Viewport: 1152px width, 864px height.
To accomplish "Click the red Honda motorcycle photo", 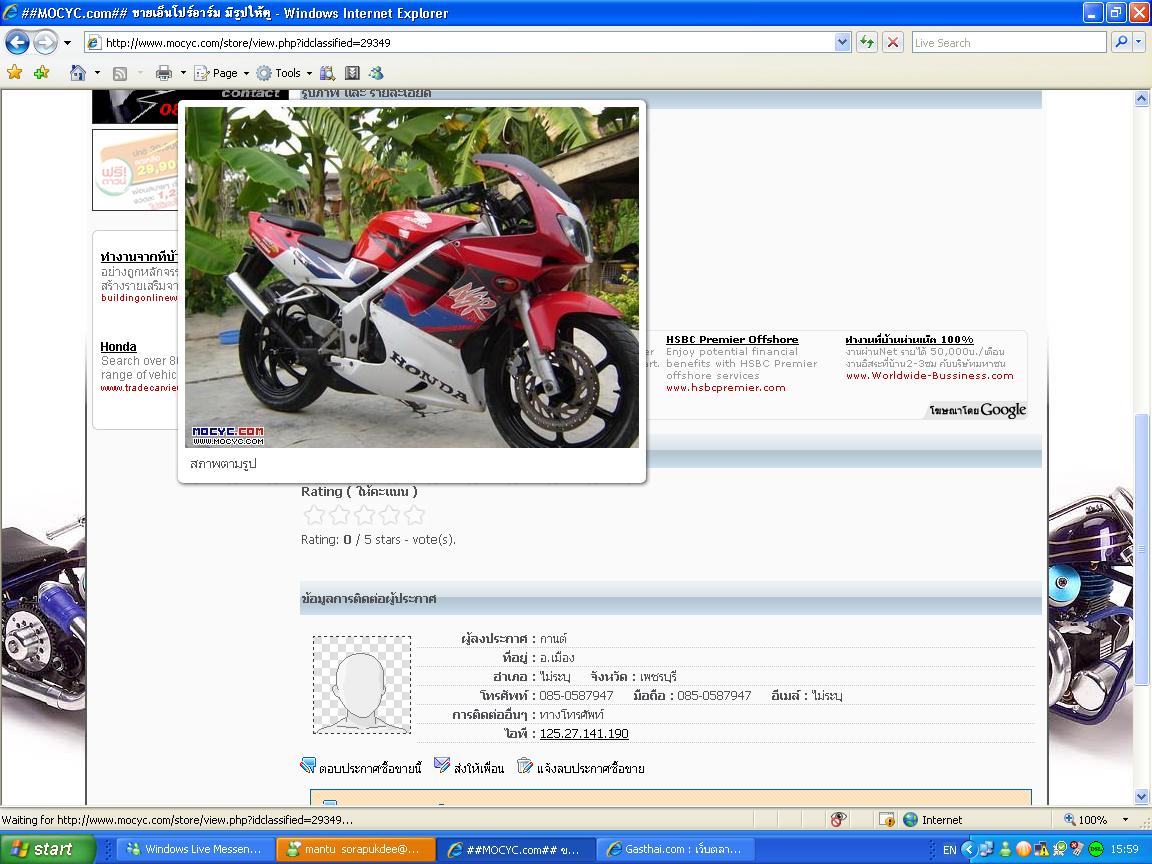I will [x=411, y=277].
